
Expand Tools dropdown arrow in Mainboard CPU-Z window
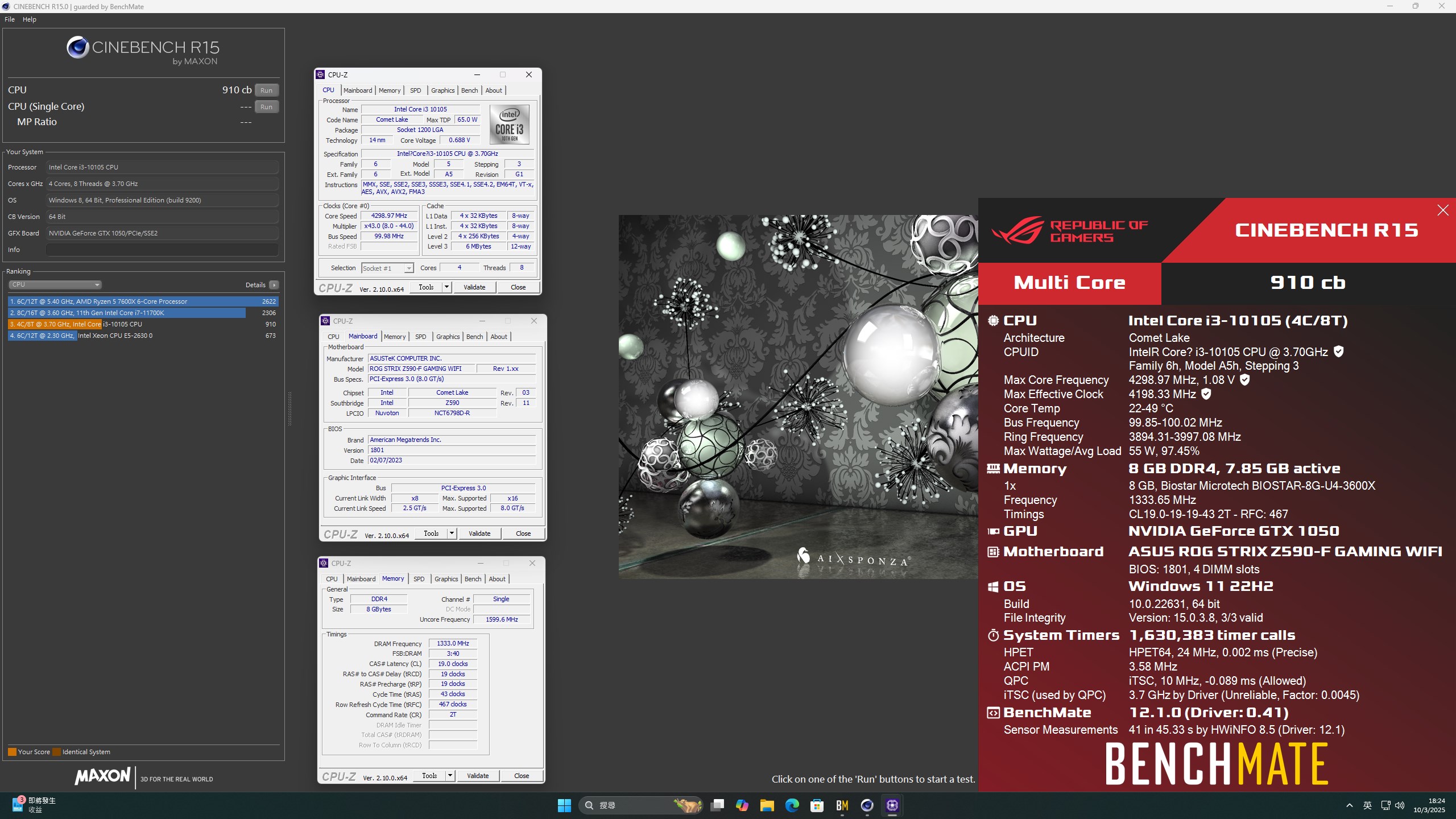point(452,533)
